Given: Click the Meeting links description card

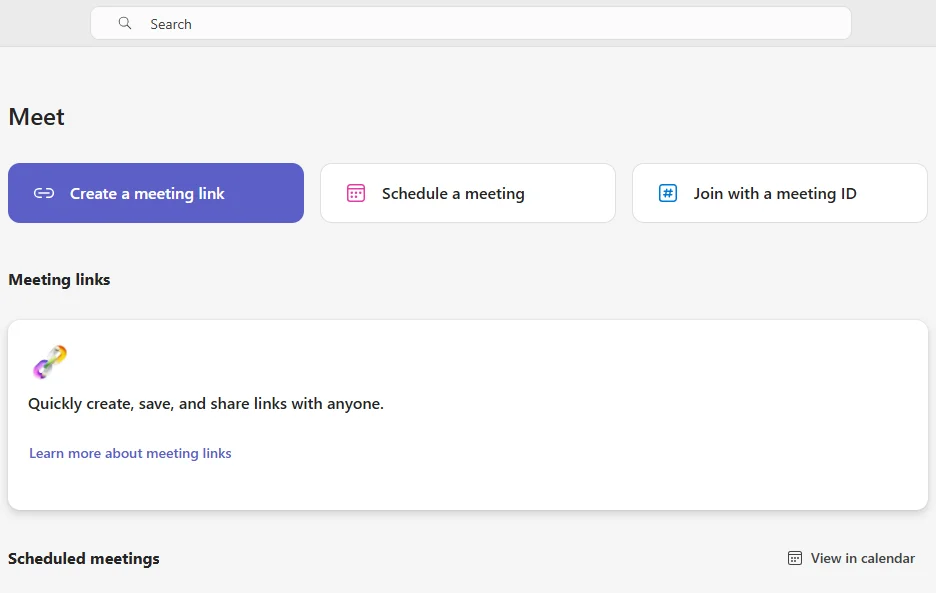Looking at the screenshot, I should click(468, 413).
